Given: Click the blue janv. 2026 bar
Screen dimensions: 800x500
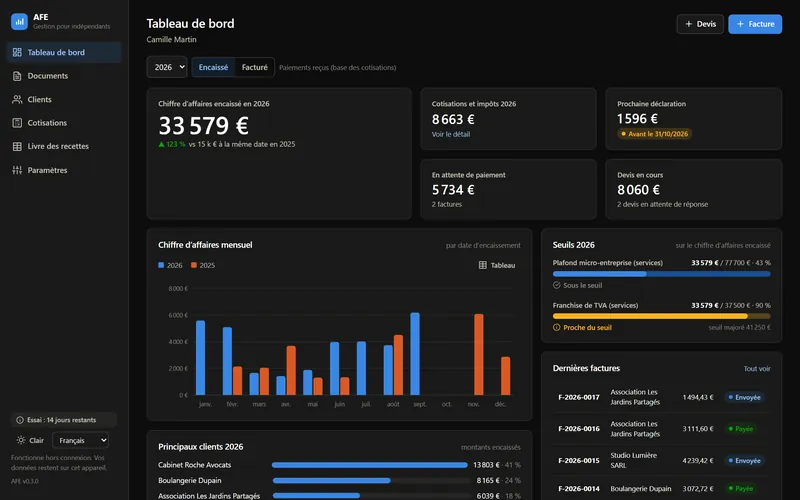Looking at the screenshot, I should 201,358.
